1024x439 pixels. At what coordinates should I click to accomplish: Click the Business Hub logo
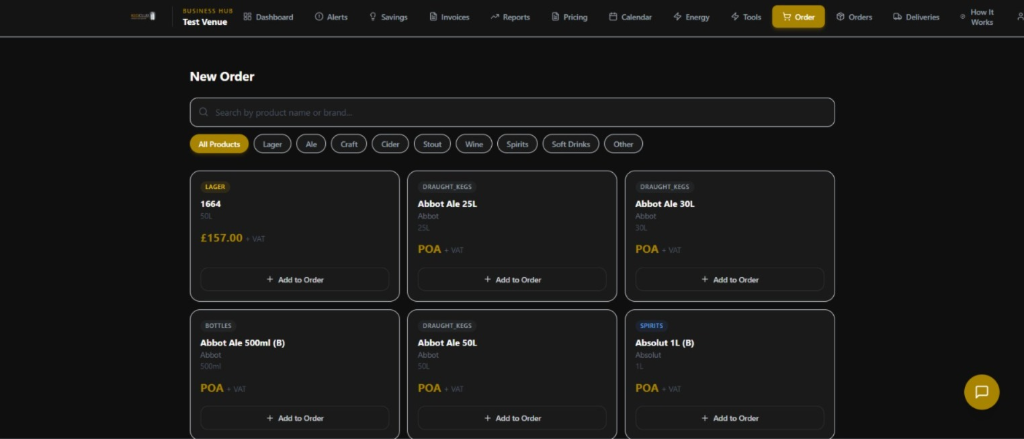pos(143,16)
